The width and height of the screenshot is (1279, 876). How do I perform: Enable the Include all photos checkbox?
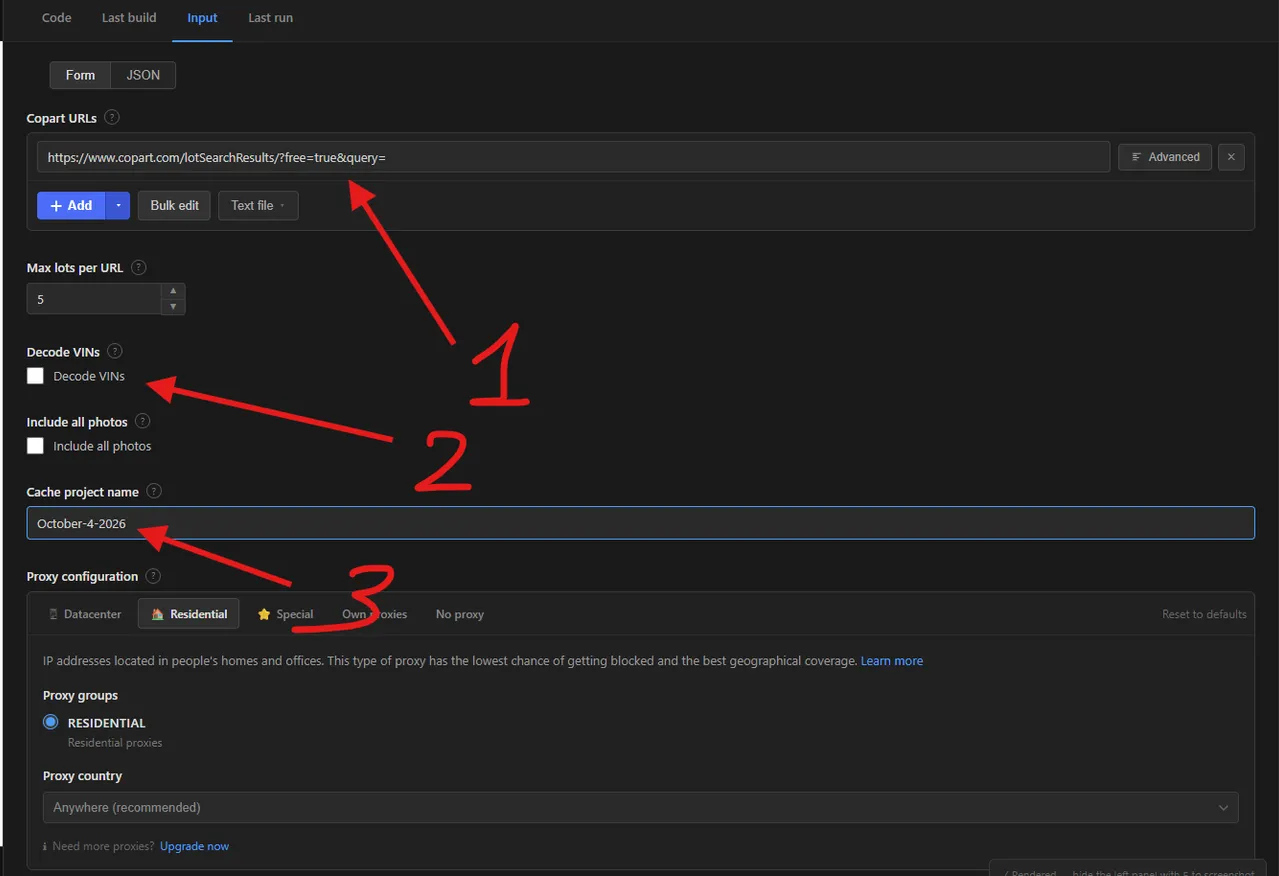point(36,446)
